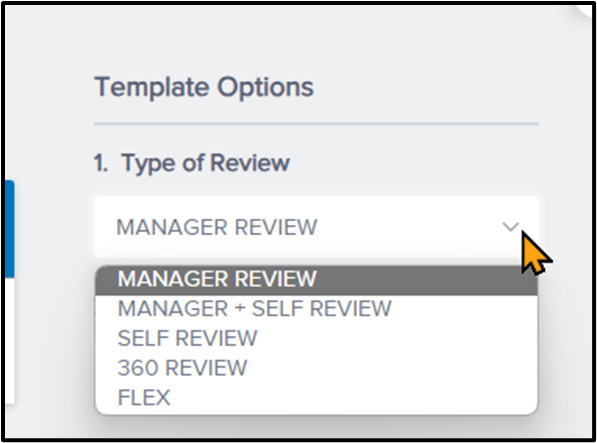Click the chevron arrow in Type of Review box

pos(511,227)
